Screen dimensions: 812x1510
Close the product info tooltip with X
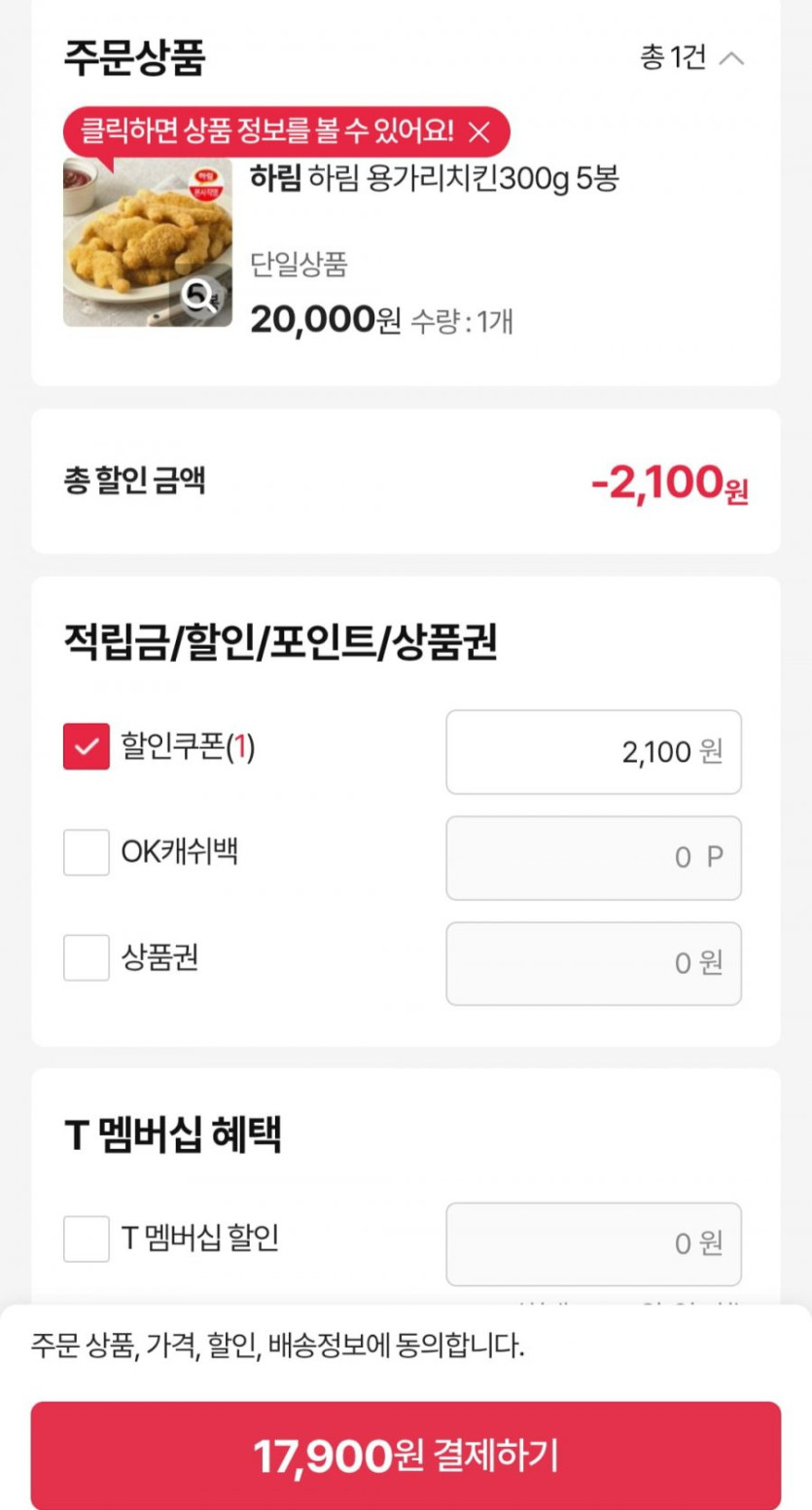[x=479, y=132]
